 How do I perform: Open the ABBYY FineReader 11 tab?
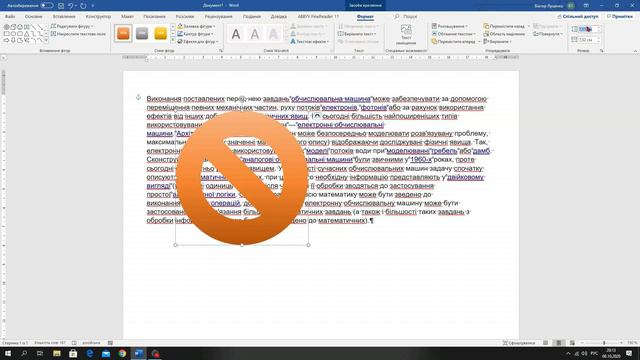pyautogui.click(x=318, y=17)
